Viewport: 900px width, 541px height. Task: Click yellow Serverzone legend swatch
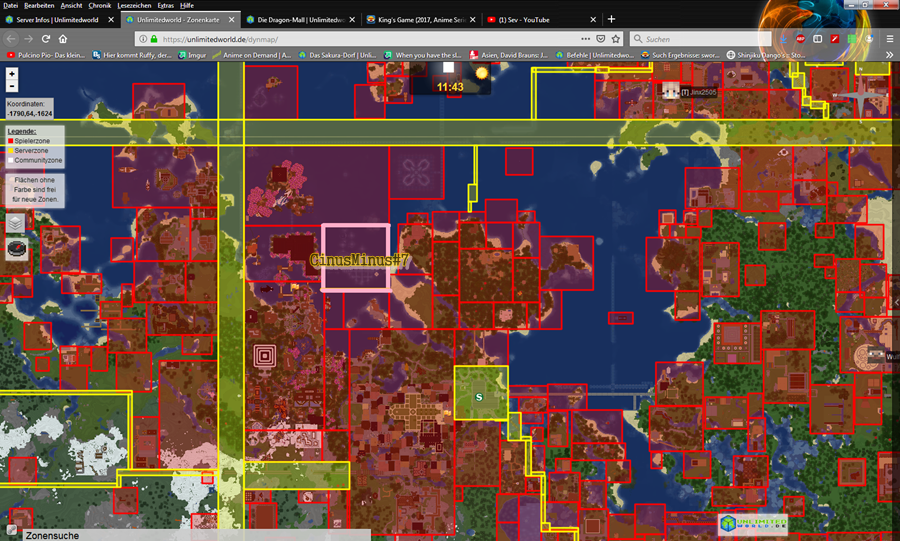click(x=10, y=150)
